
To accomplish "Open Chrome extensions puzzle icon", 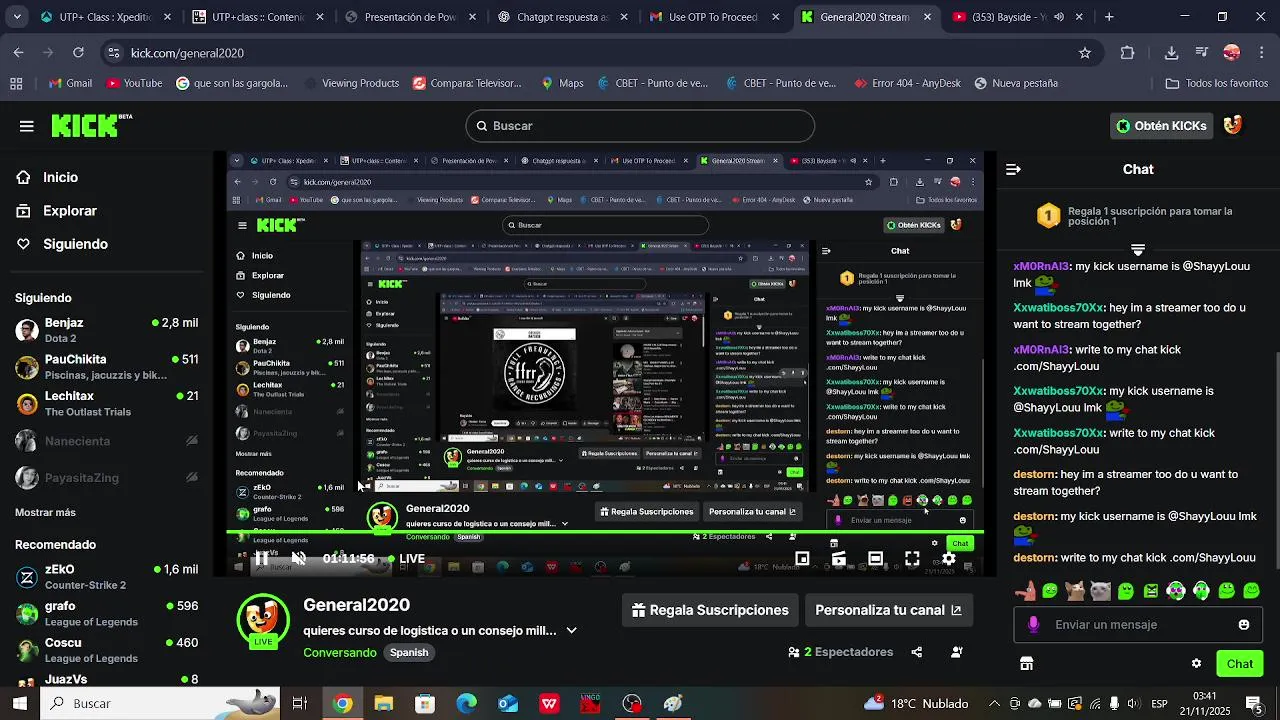I will 1128,53.
